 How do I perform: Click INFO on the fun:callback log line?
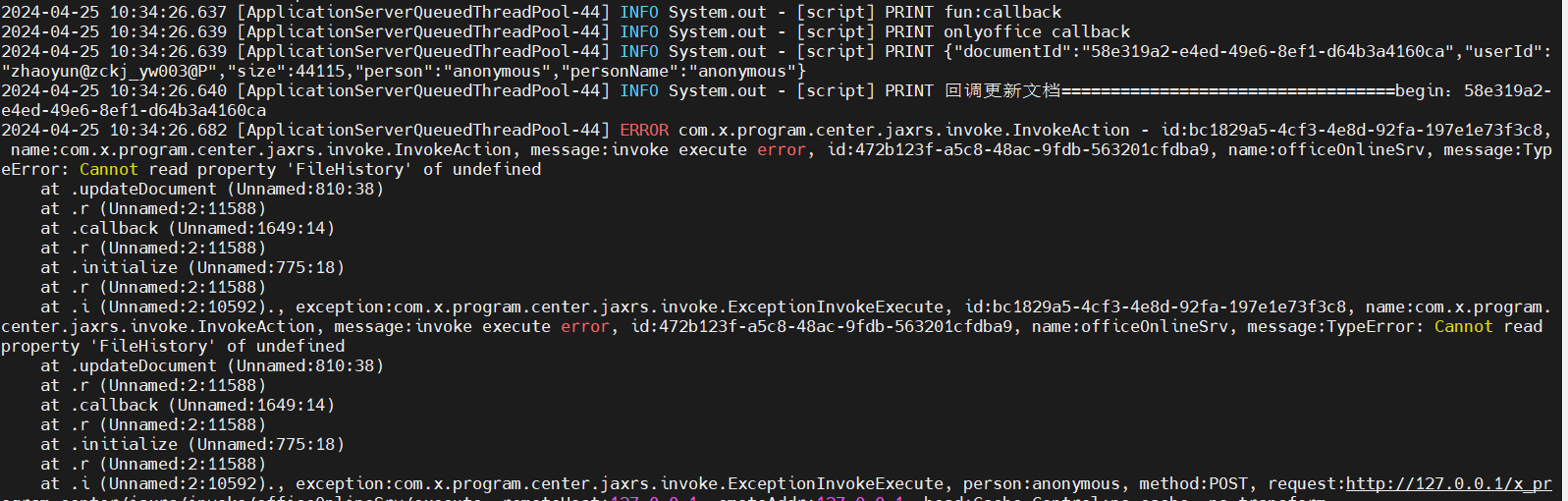pos(638,12)
